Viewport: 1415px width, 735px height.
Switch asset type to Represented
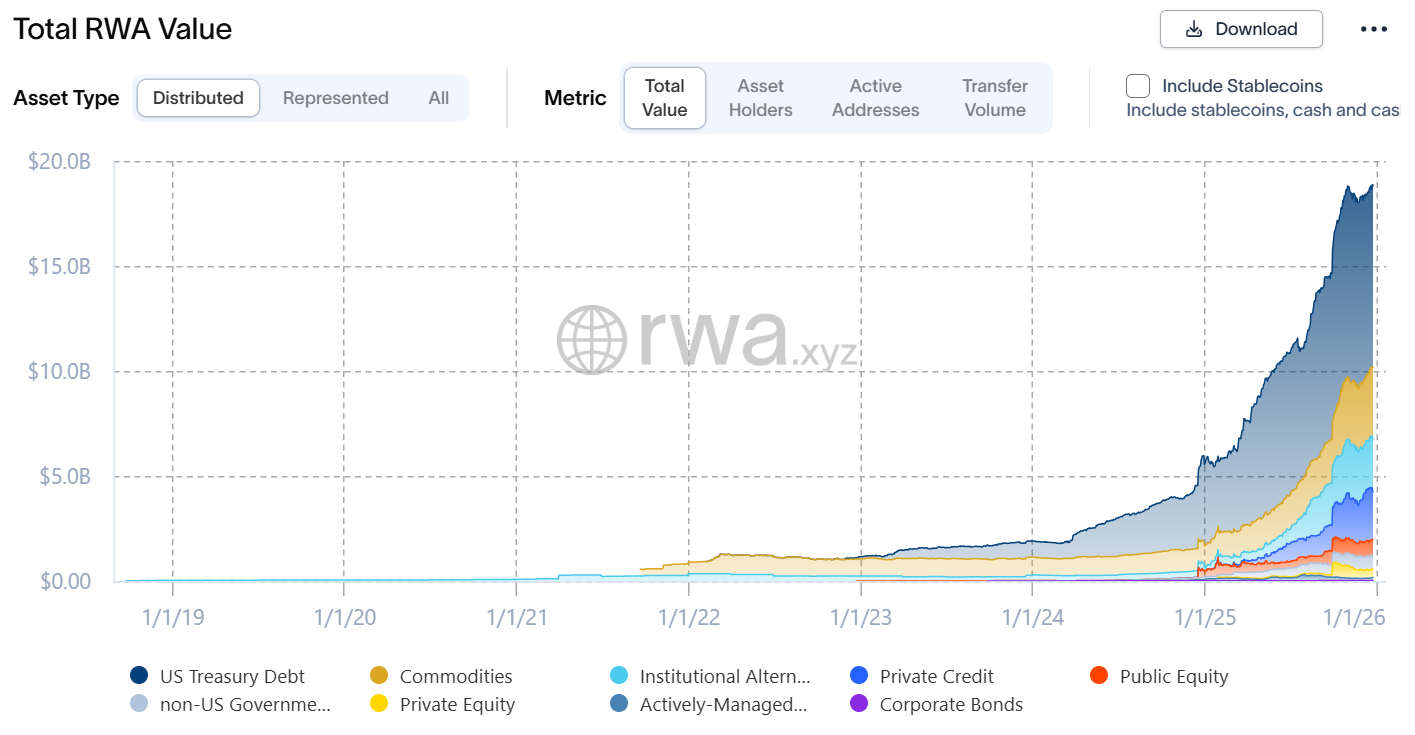[x=335, y=98]
